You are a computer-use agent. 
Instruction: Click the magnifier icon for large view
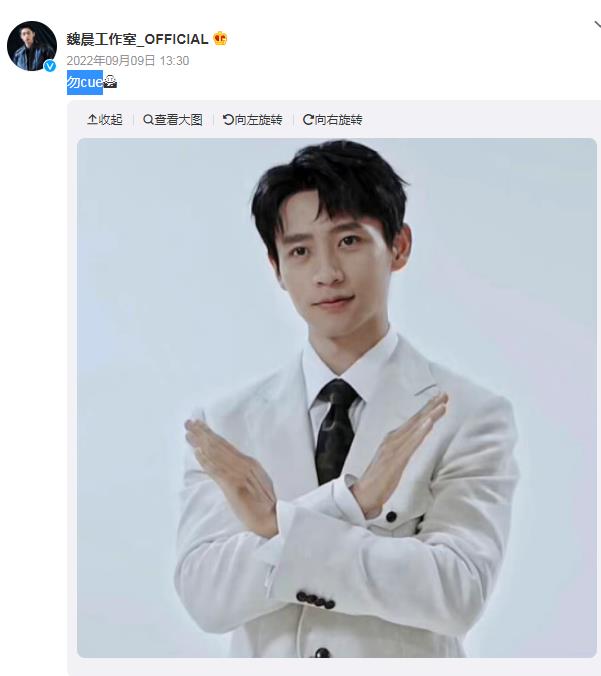coord(148,119)
